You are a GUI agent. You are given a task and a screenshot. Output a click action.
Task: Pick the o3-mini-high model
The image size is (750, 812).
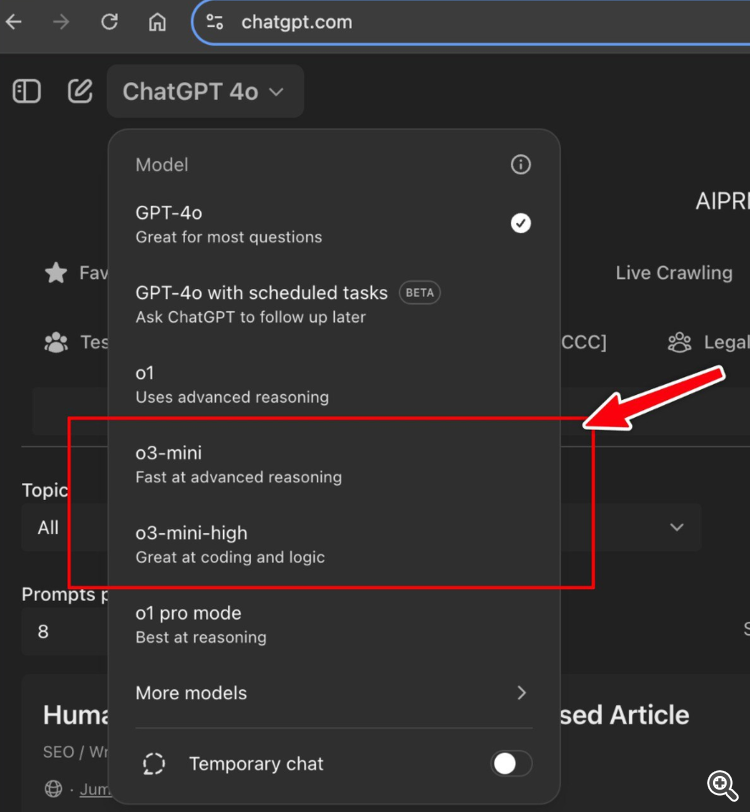334,544
